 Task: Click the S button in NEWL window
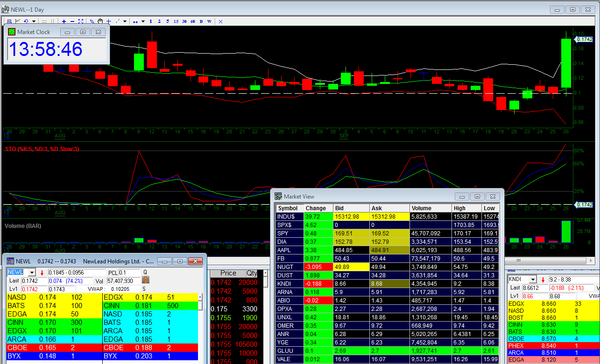pyautogui.click(x=144, y=289)
